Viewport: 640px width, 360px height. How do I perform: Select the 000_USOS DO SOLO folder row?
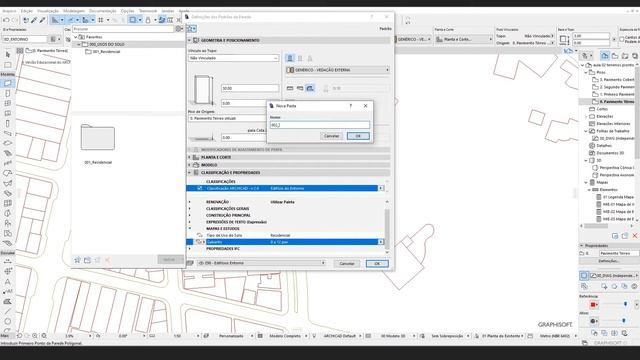click(x=128, y=44)
